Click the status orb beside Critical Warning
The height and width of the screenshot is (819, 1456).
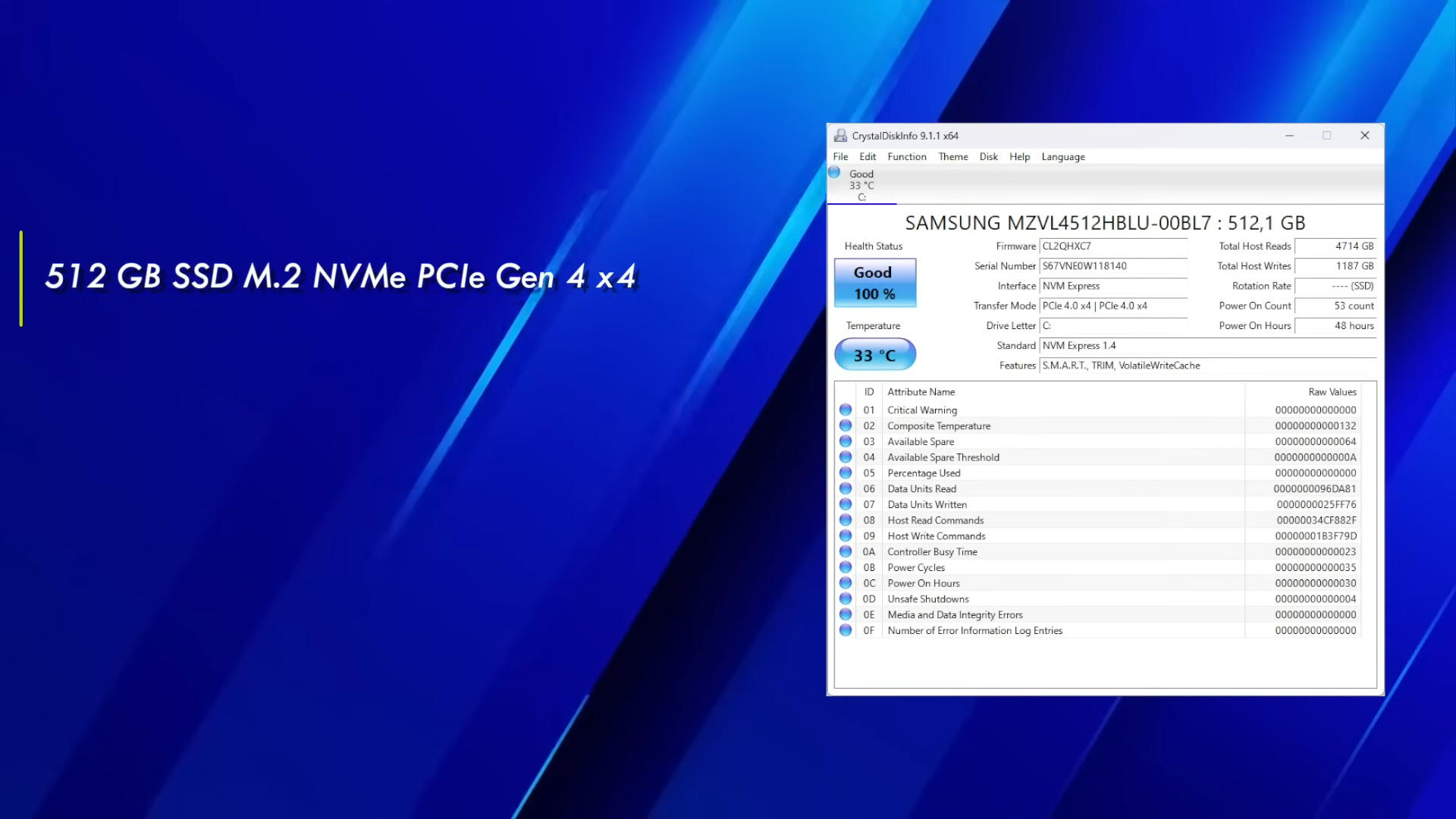[846, 409]
